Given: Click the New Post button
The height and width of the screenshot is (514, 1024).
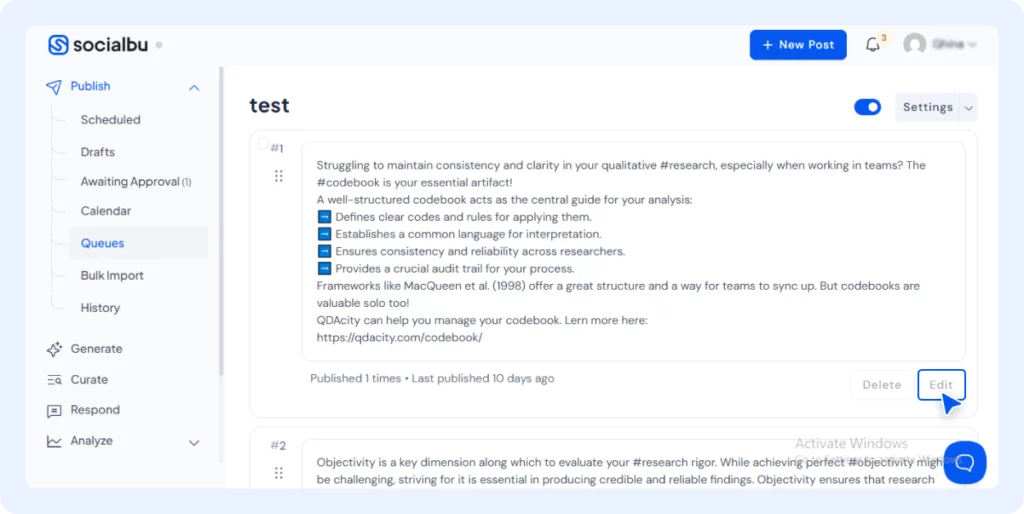Looking at the screenshot, I should click(798, 44).
